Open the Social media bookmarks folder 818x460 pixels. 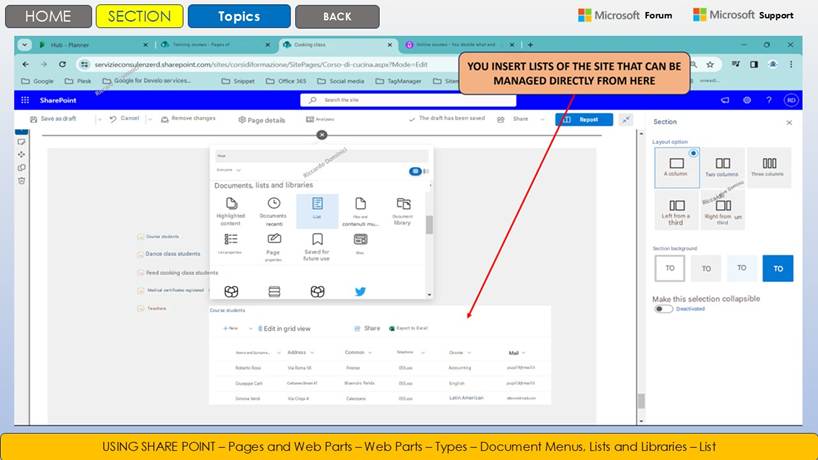341,81
